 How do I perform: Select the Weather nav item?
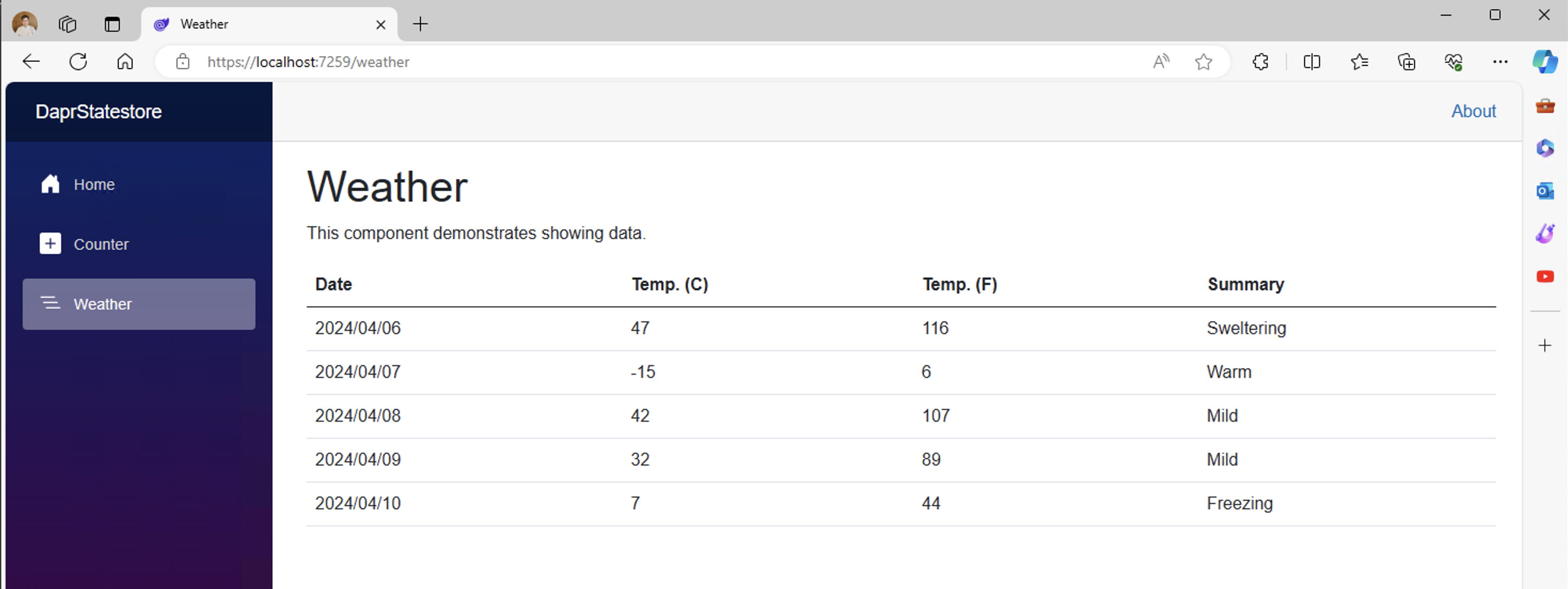139,304
